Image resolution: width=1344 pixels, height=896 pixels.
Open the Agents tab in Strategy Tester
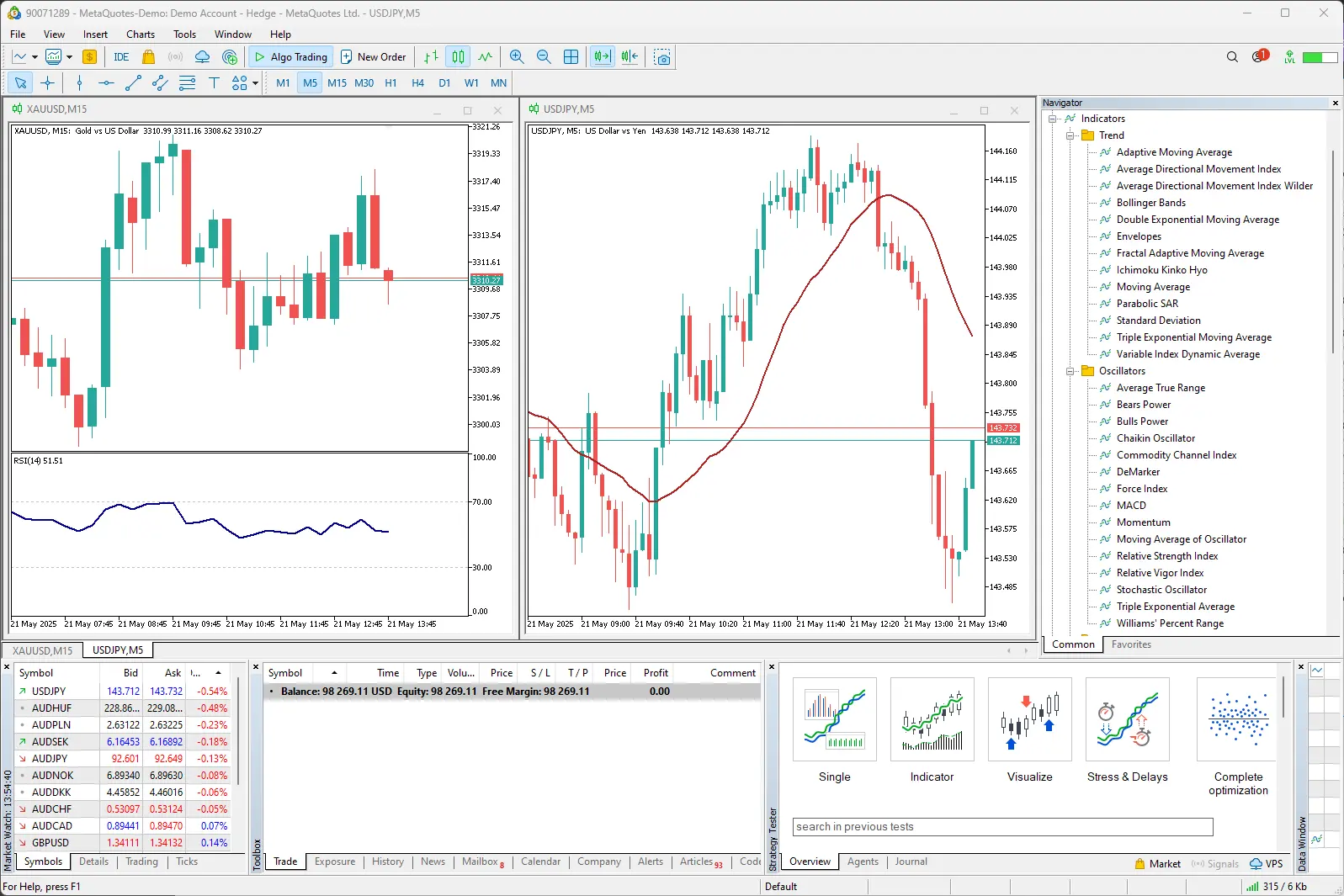[863, 862]
